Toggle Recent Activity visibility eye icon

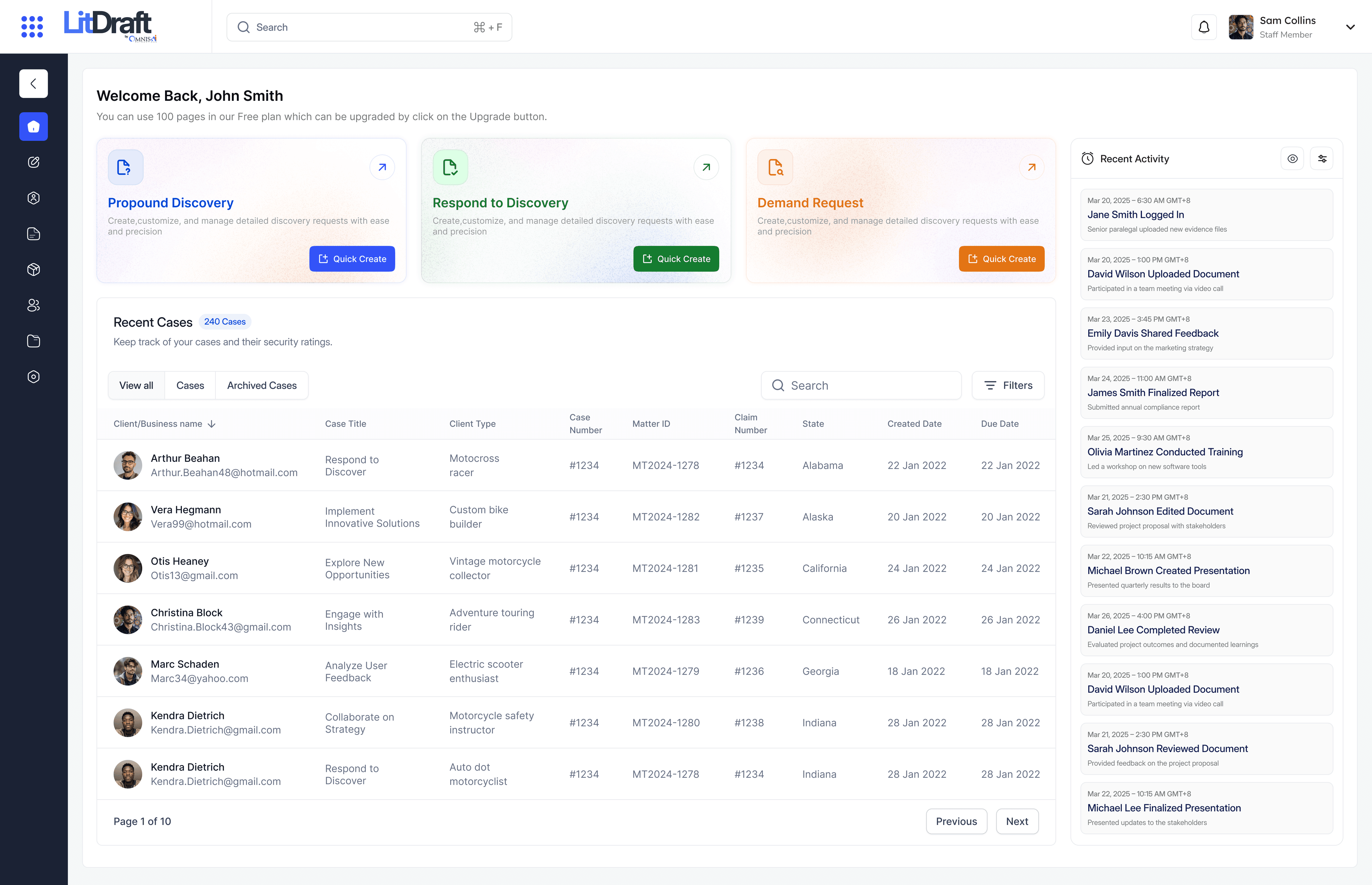(1292, 159)
